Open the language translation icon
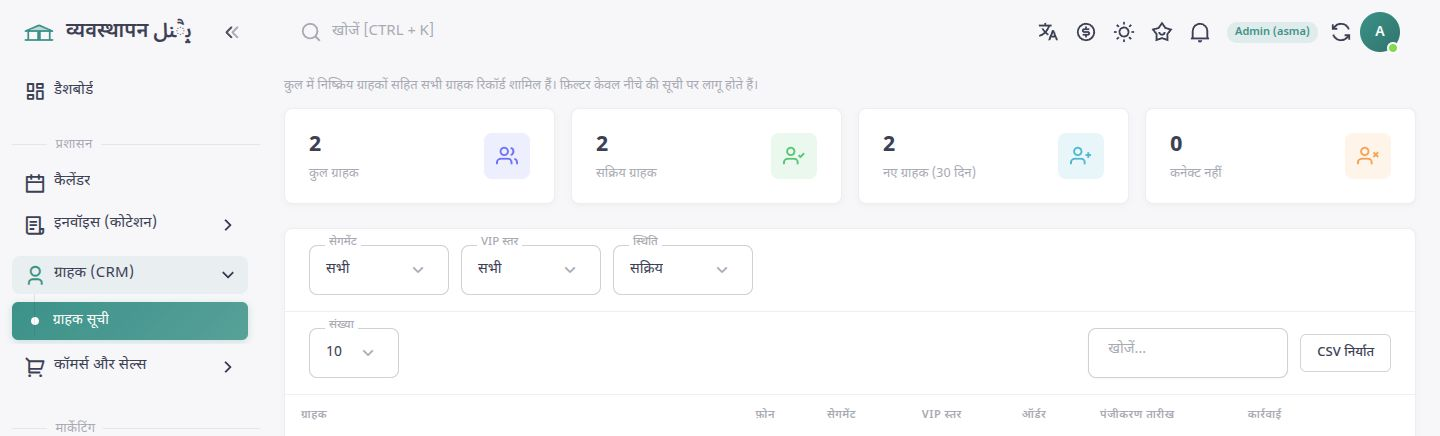Screen dimensions: 1440x436 (x=1048, y=32)
